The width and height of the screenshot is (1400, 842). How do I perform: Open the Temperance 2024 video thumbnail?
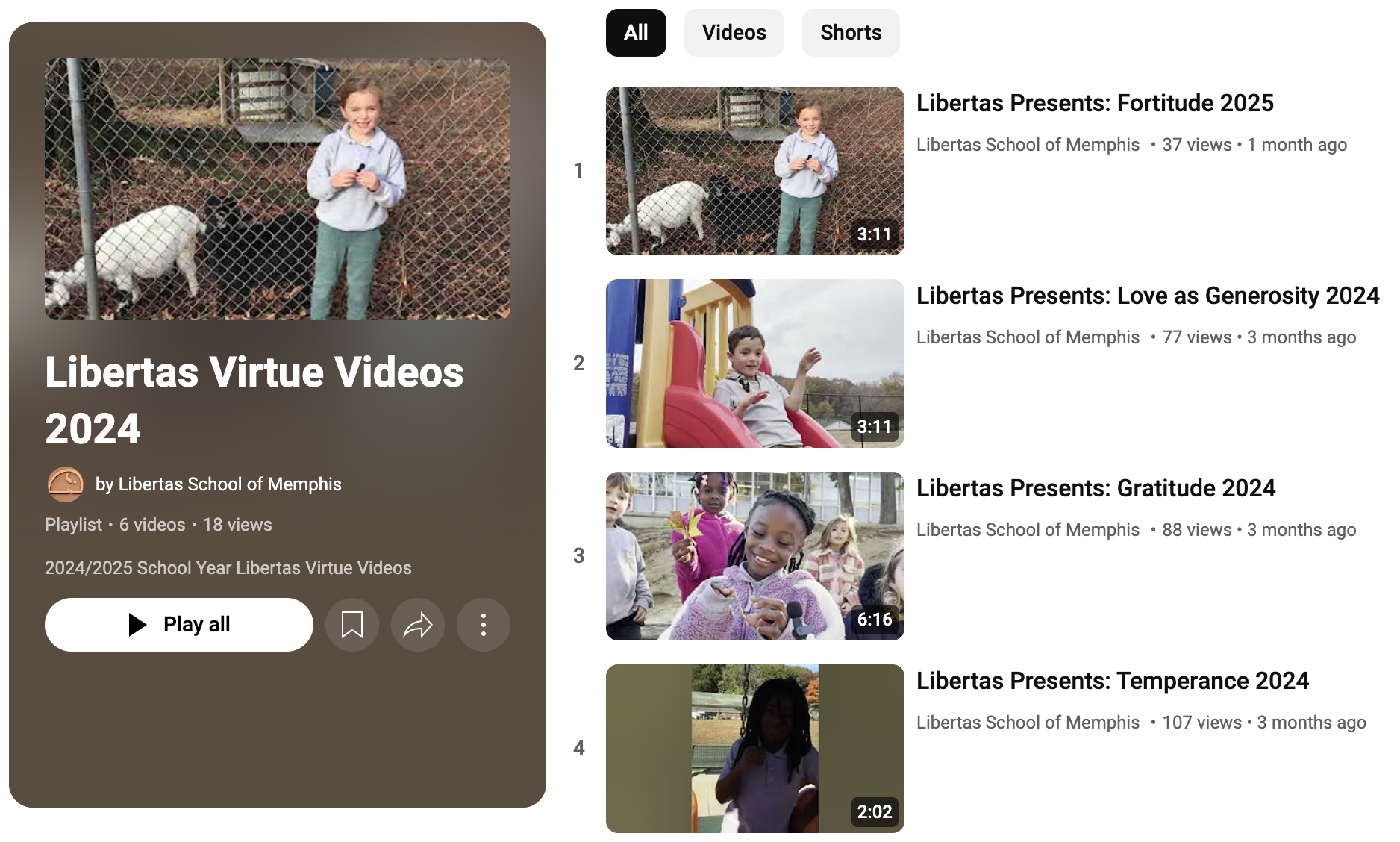[x=755, y=749]
